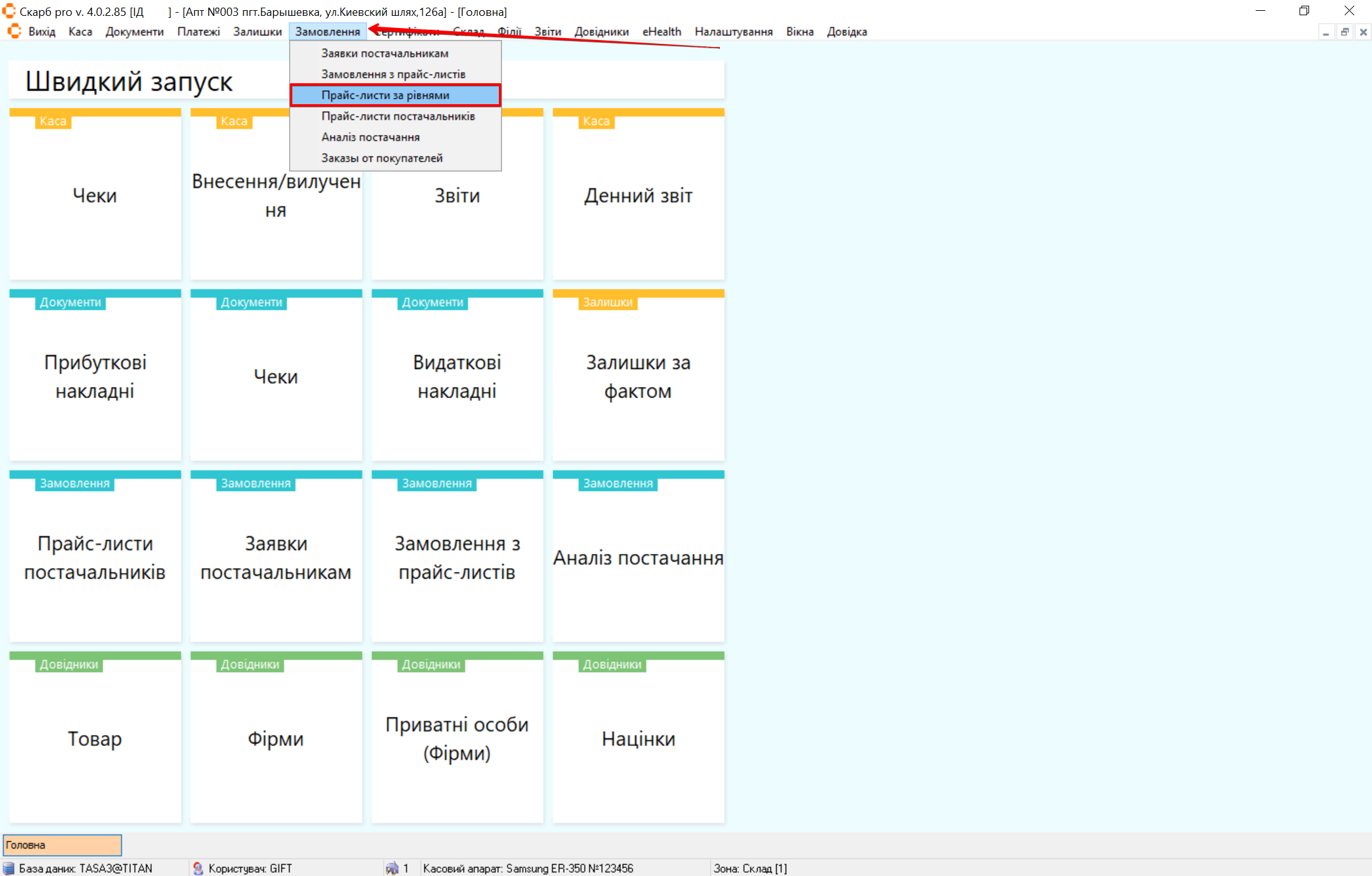Open Аналіз постачання menu entry
This screenshot has width=1372, height=876.
(x=370, y=137)
